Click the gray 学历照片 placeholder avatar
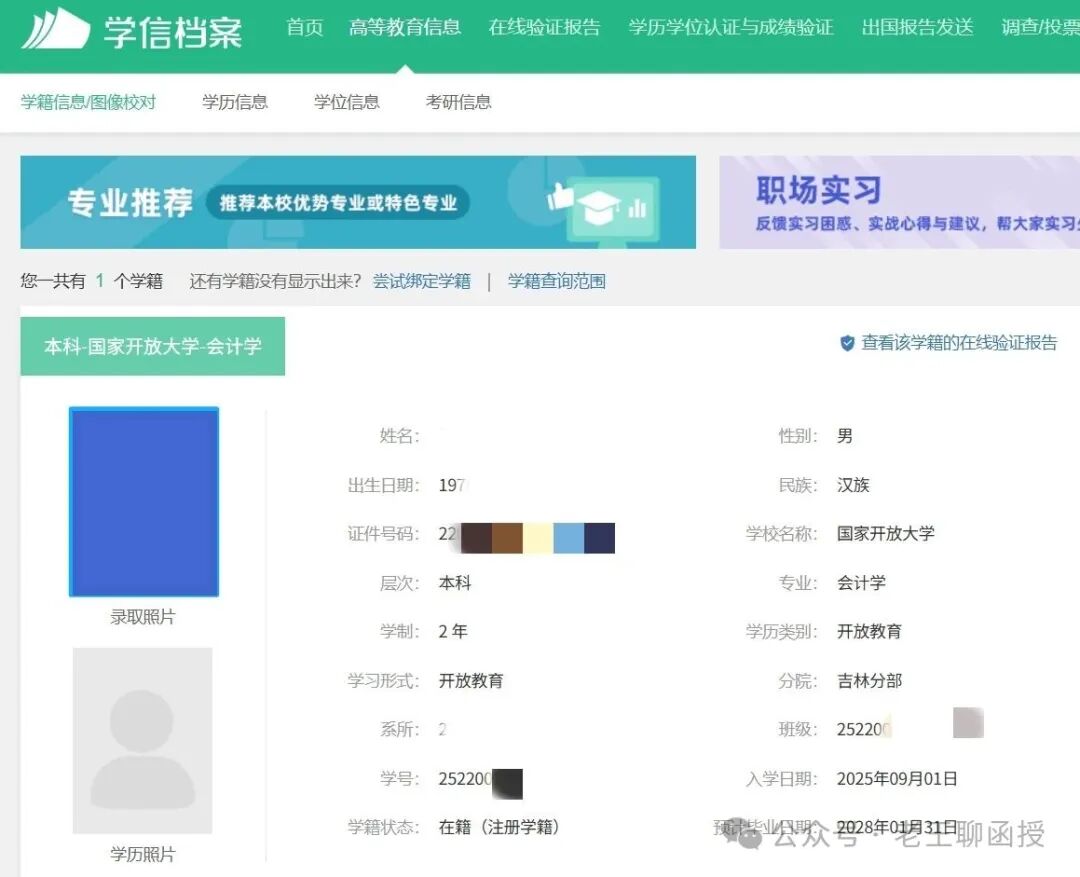Image resolution: width=1080 pixels, height=877 pixels. tap(143, 741)
